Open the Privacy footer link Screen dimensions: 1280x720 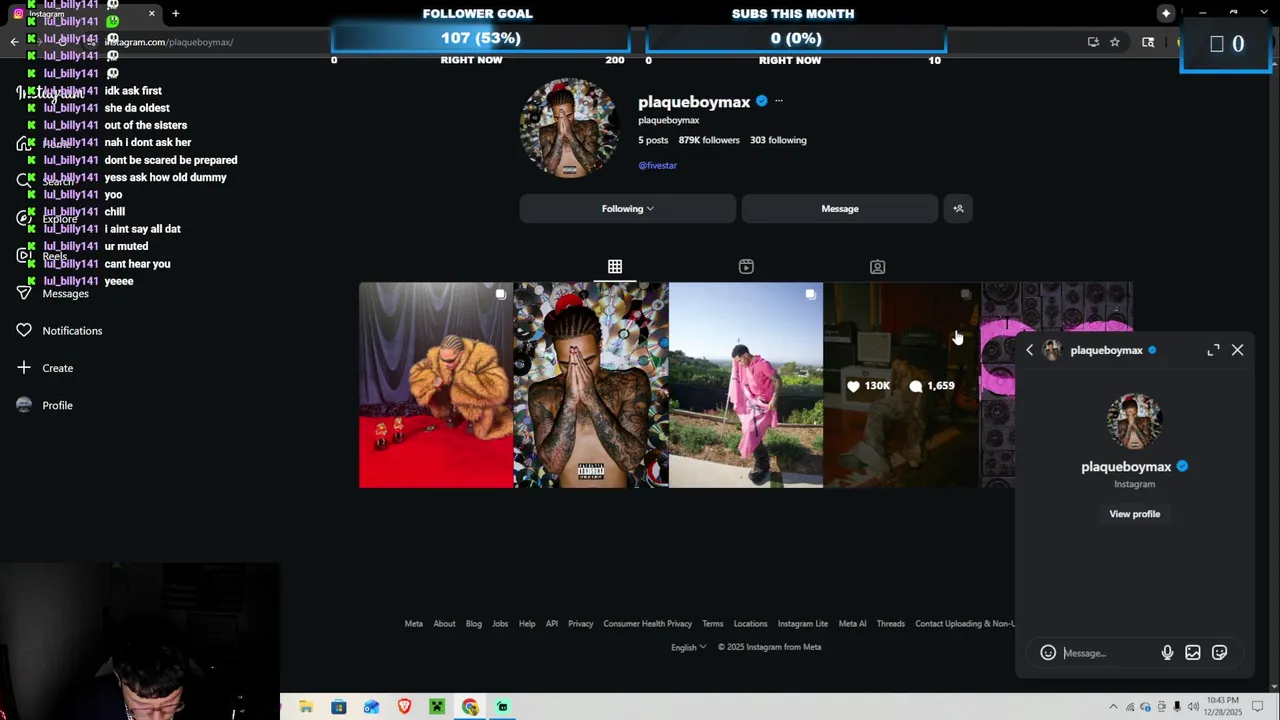[x=581, y=624]
